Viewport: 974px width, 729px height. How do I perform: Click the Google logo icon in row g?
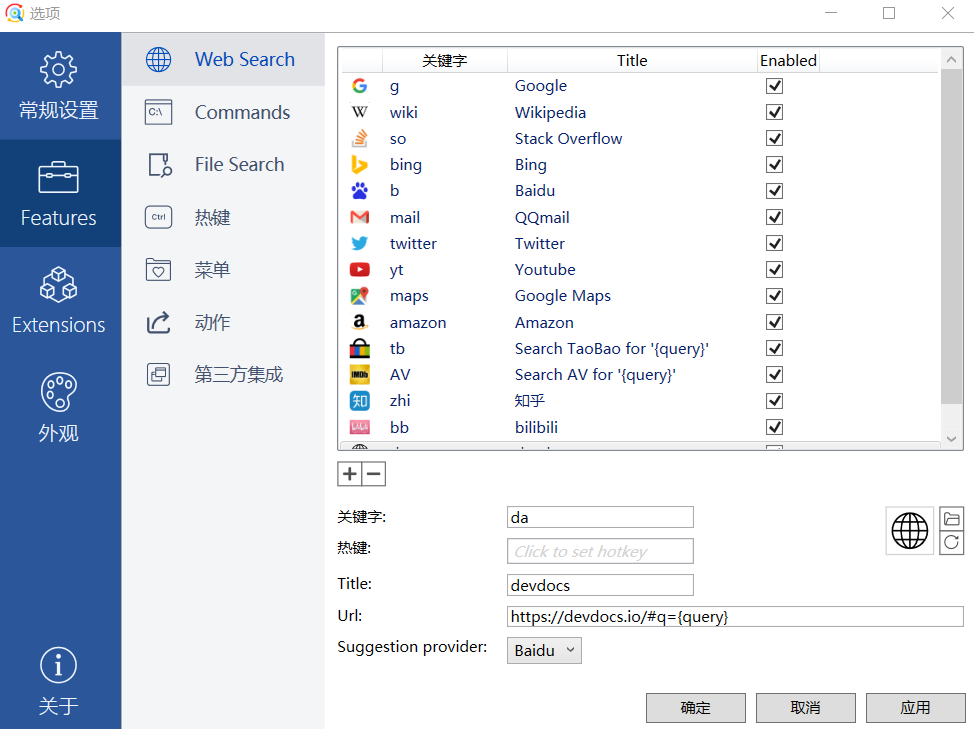[x=360, y=86]
